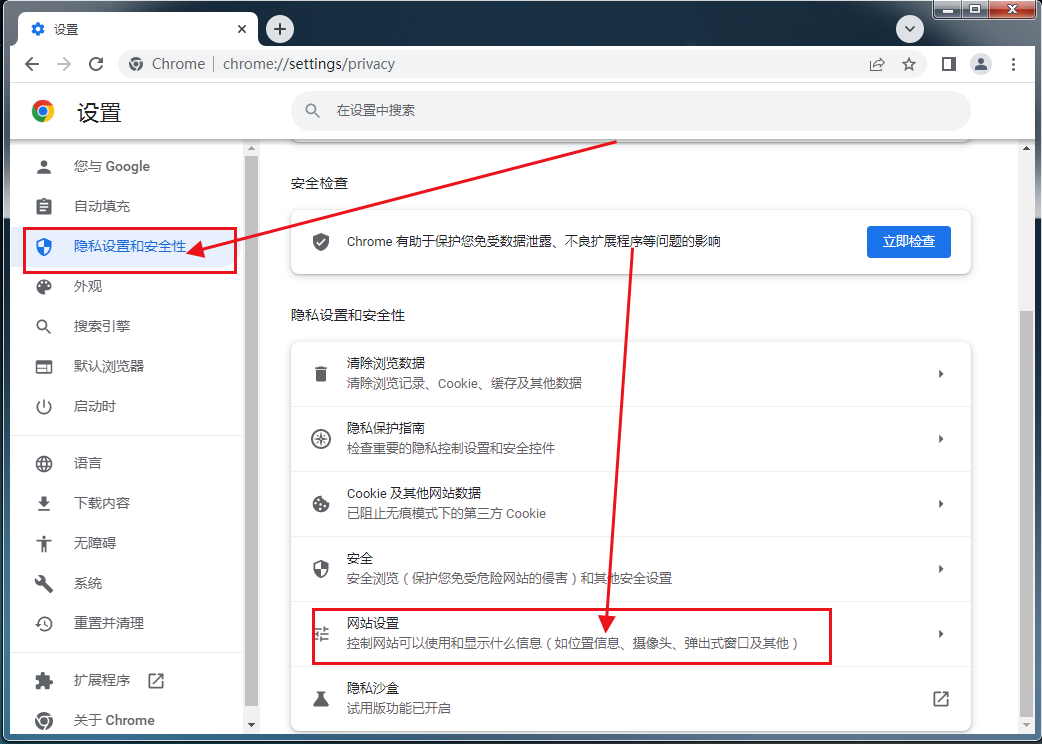Click the shield checkmark icon in 安全检查
The height and width of the screenshot is (744, 1042).
[x=321, y=242]
